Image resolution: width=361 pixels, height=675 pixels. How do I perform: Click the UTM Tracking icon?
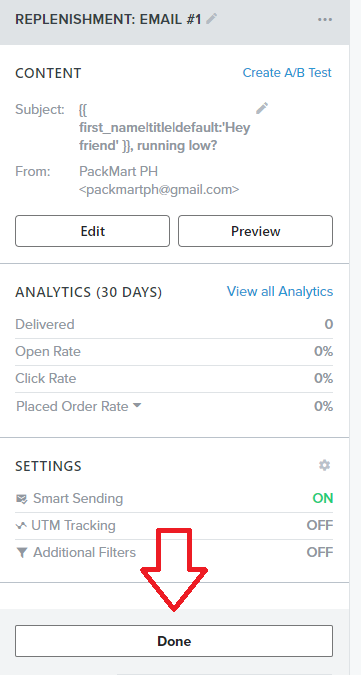click(21, 526)
